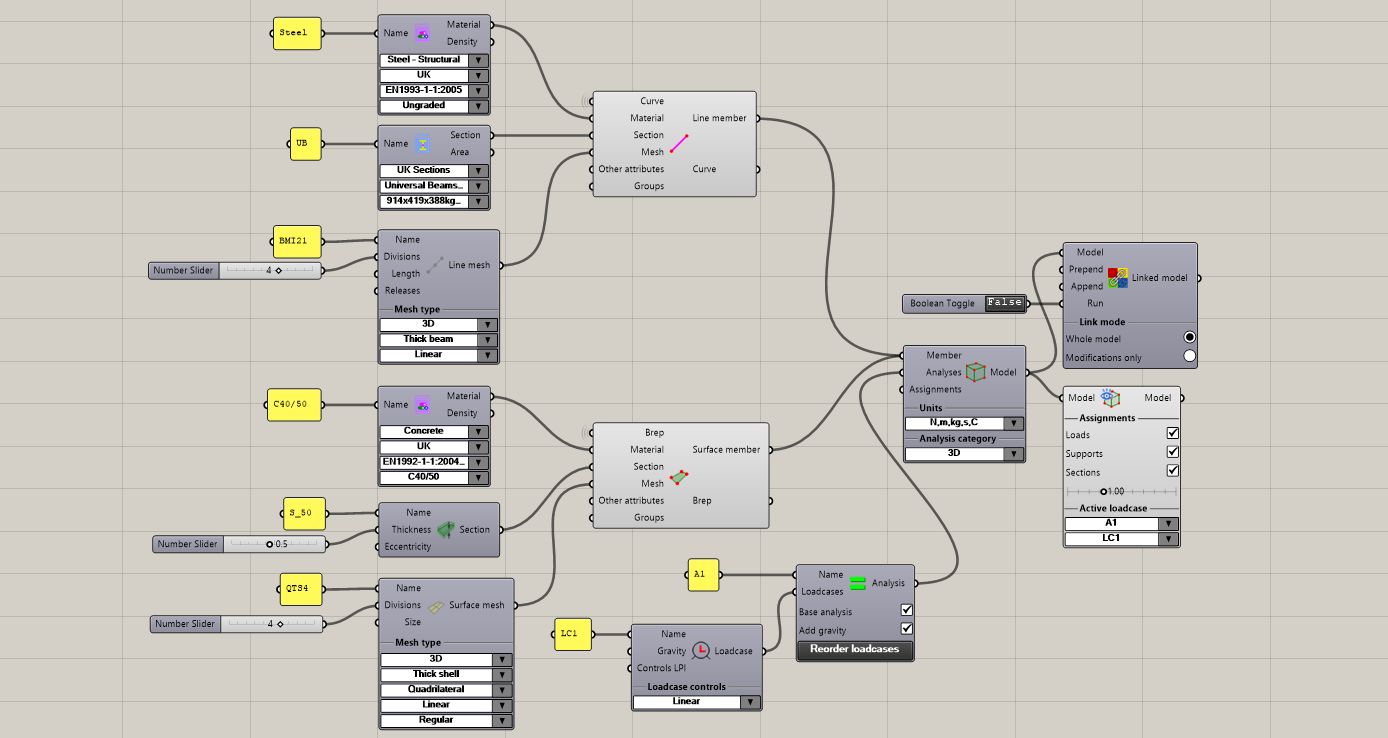Click the Analyses input label
The height and width of the screenshot is (738, 1388).
(944, 373)
